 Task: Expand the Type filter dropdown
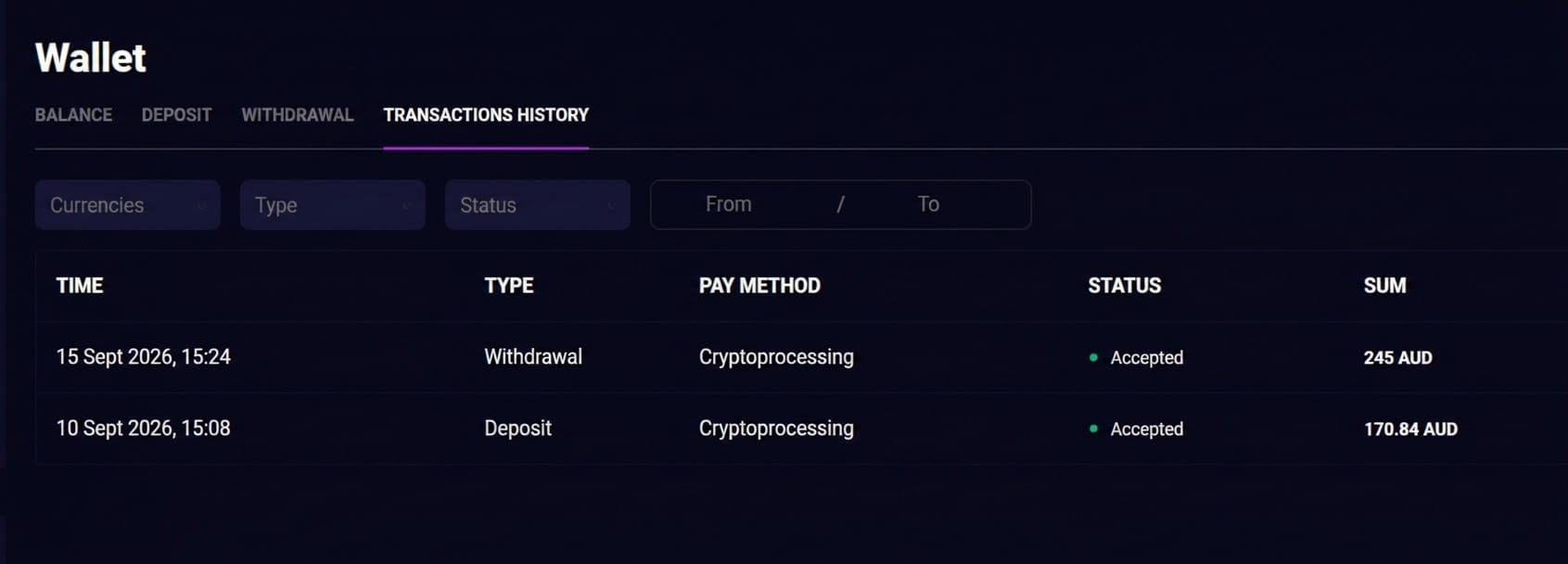tap(333, 205)
